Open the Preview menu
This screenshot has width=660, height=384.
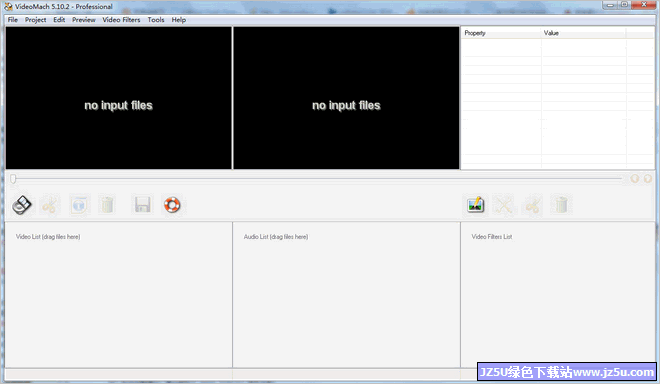click(84, 20)
